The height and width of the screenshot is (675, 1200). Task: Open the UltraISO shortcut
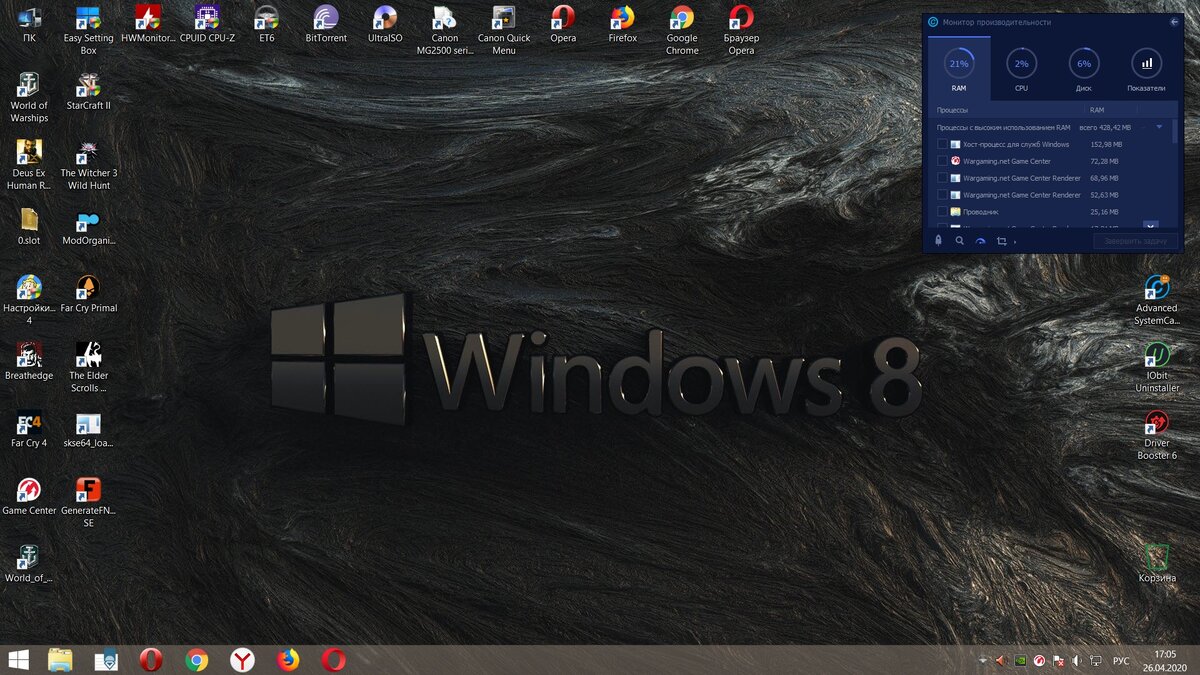pyautogui.click(x=385, y=26)
